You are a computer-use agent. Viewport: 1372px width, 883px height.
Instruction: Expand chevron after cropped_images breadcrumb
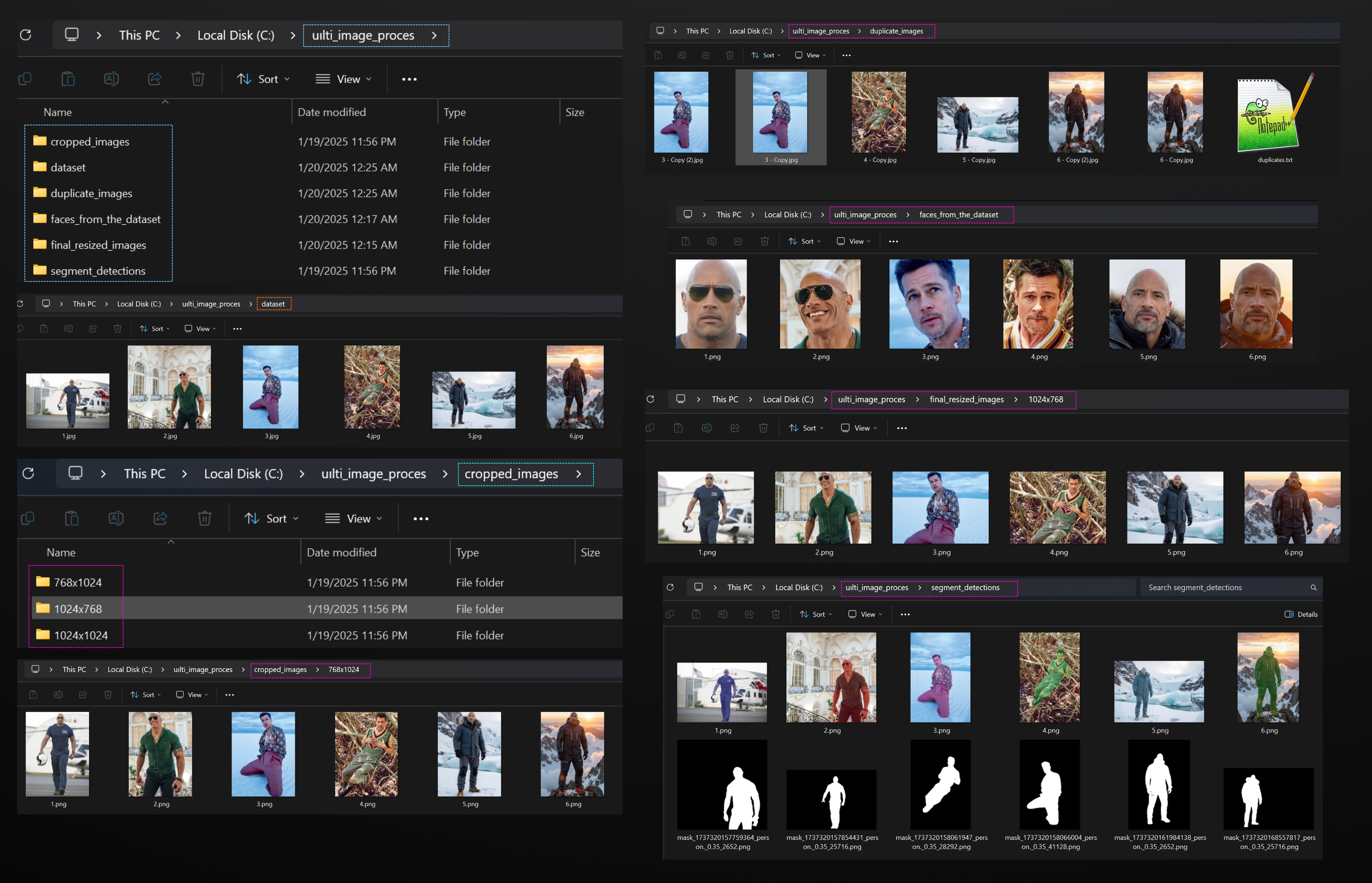pos(579,474)
